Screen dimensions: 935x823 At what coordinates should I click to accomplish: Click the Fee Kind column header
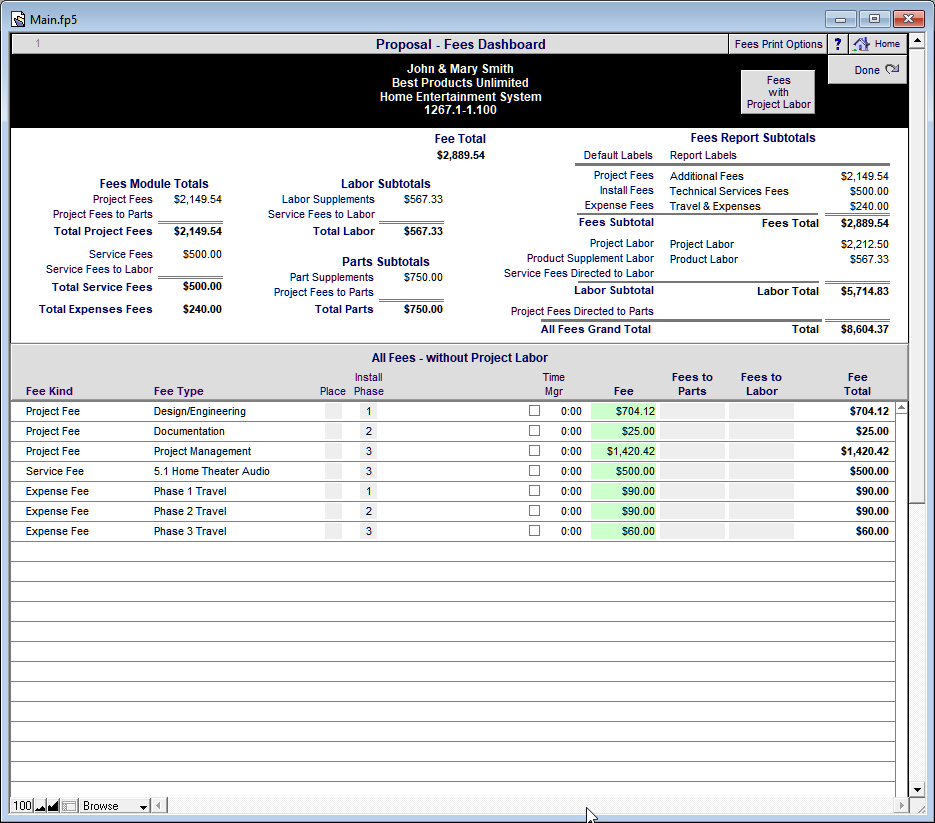49,391
